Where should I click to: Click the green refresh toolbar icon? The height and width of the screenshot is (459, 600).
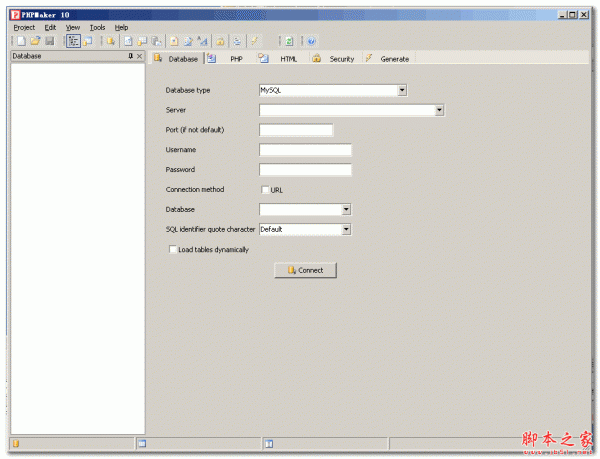[289, 41]
